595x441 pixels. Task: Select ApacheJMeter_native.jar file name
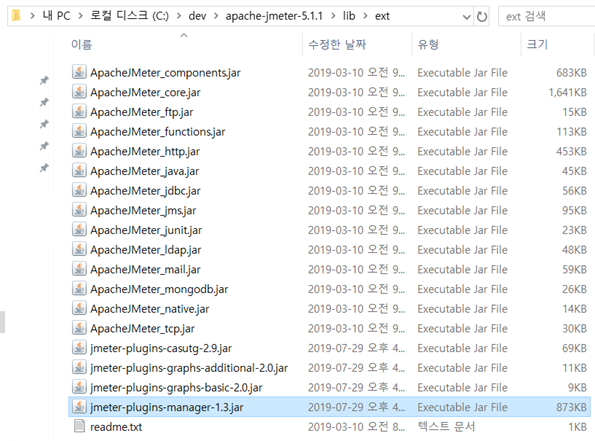[x=150, y=309]
